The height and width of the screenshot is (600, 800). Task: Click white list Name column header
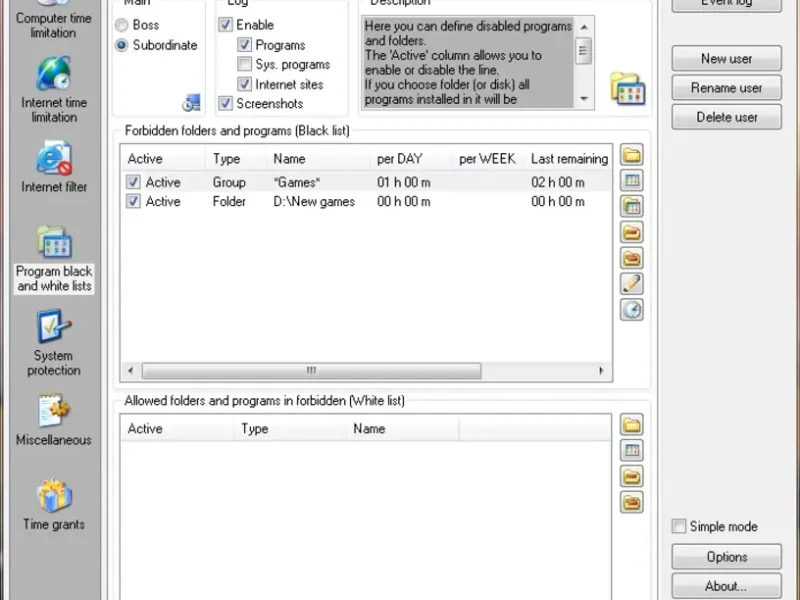pos(403,429)
